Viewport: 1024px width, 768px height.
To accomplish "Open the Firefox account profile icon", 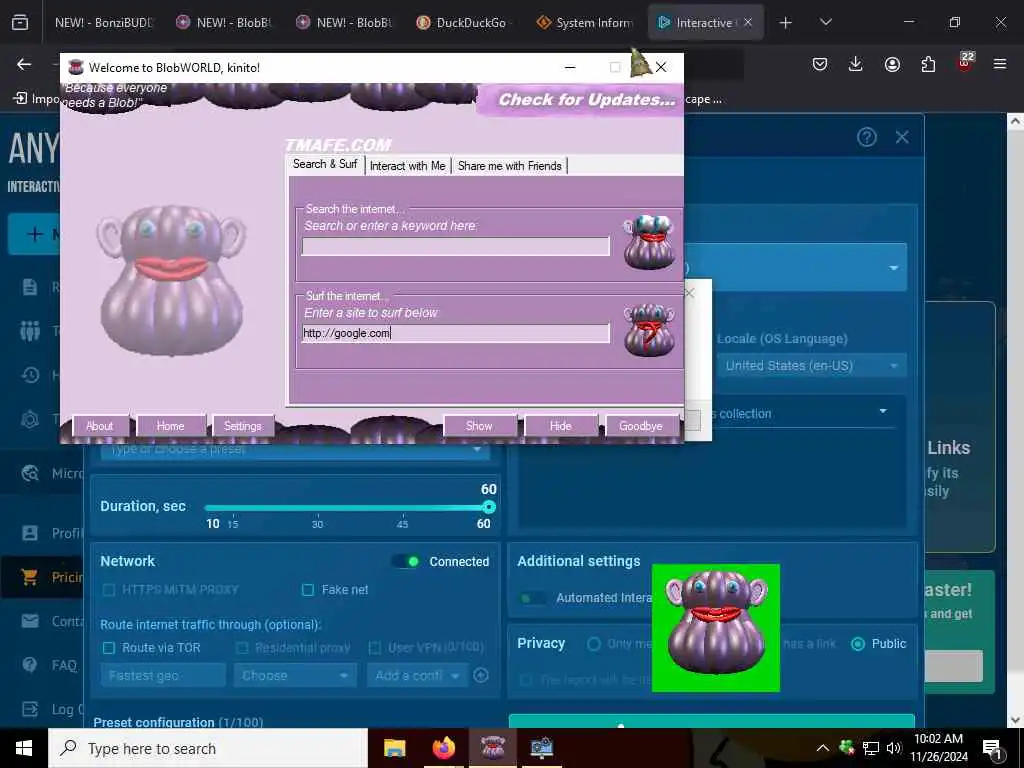I will 892,64.
